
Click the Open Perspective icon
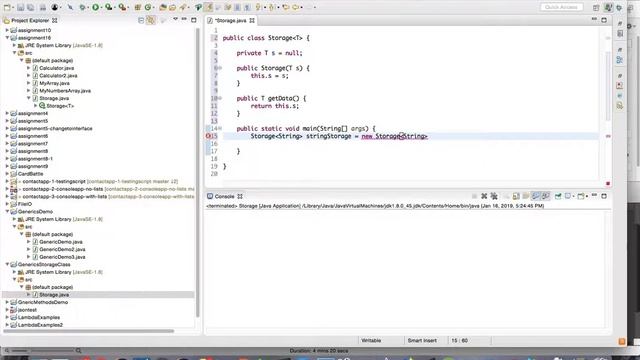[596, 7]
